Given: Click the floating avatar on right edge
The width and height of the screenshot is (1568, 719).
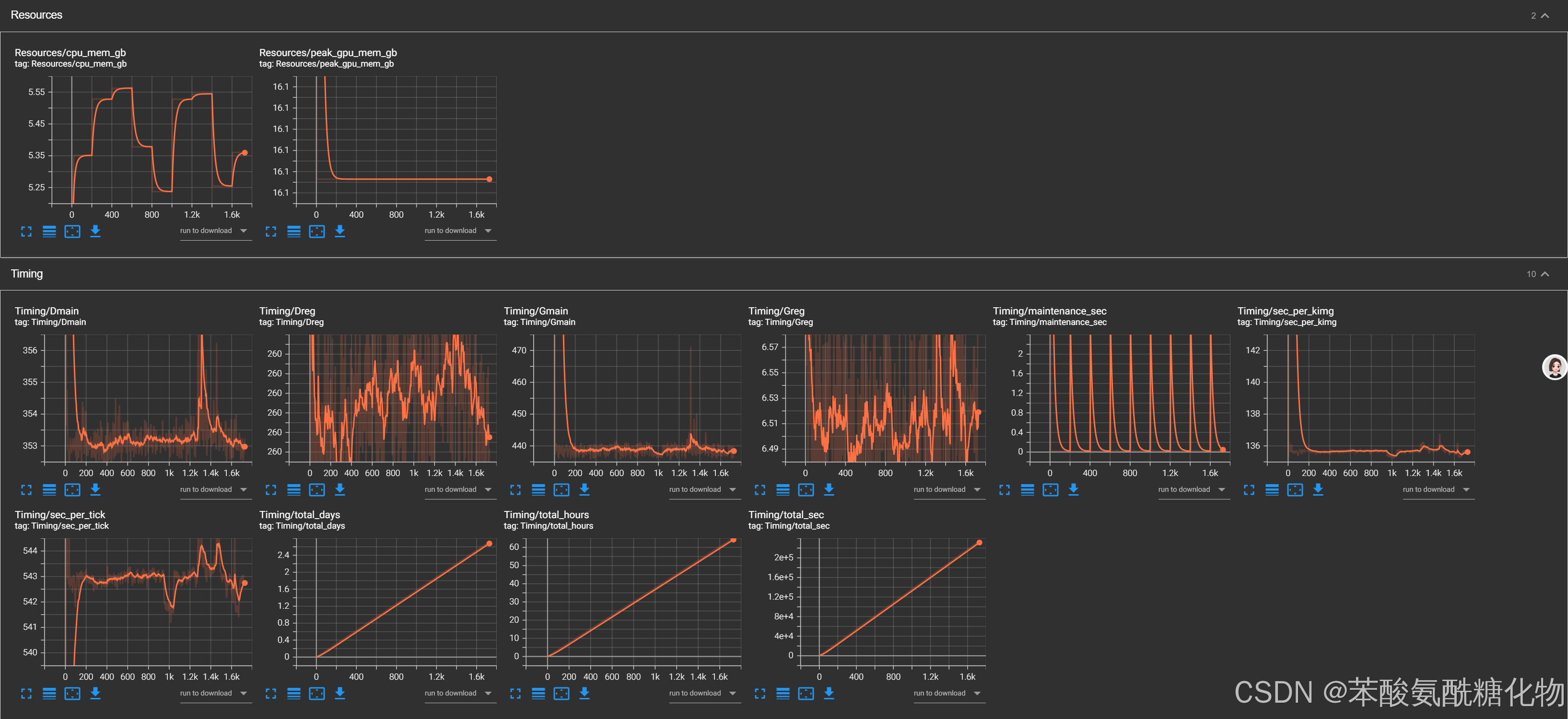Looking at the screenshot, I should pyautogui.click(x=1554, y=367).
